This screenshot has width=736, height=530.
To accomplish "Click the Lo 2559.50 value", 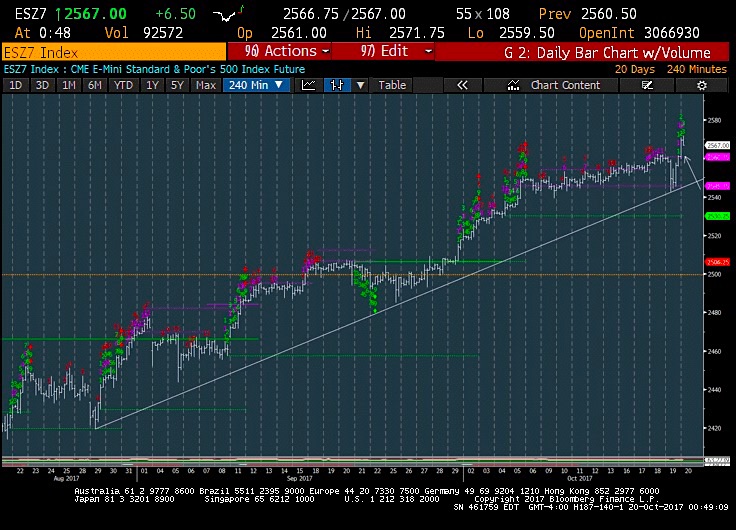I will [511, 33].
